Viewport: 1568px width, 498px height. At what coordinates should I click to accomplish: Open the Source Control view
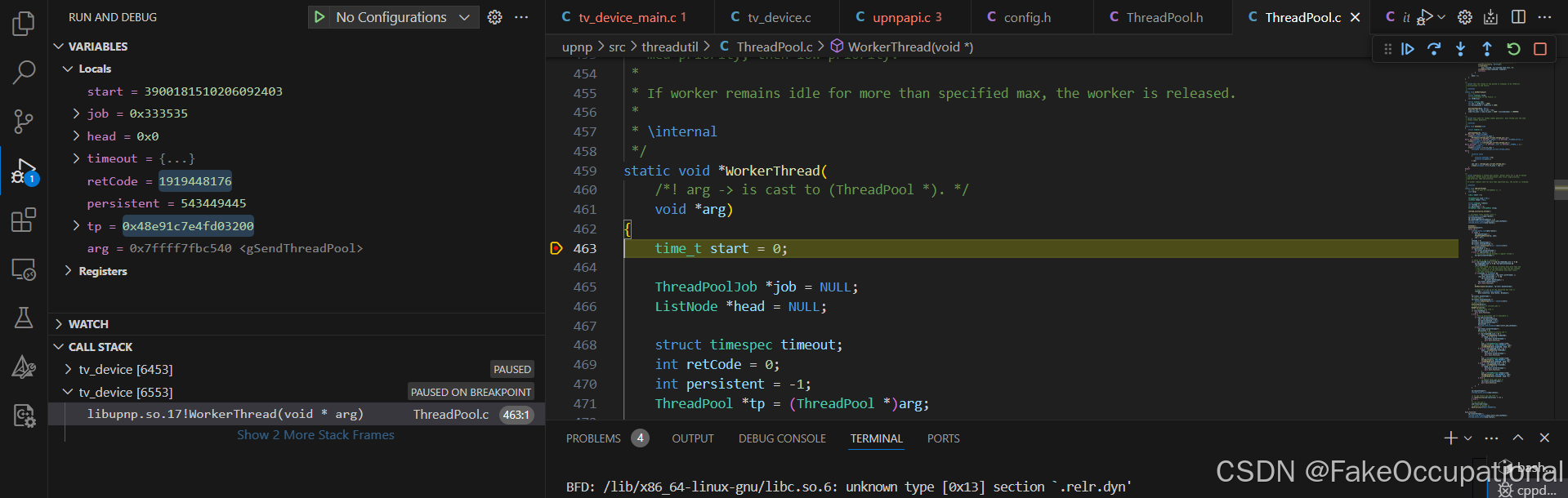tap(24, 122)
